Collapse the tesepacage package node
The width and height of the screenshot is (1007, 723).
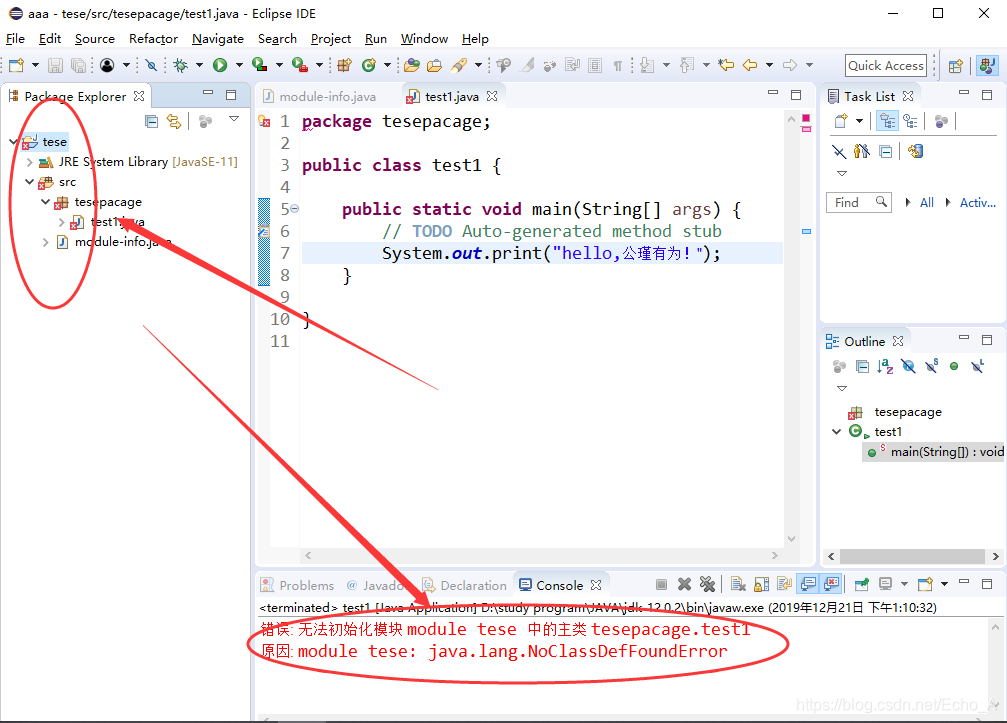tap(45, 201)
